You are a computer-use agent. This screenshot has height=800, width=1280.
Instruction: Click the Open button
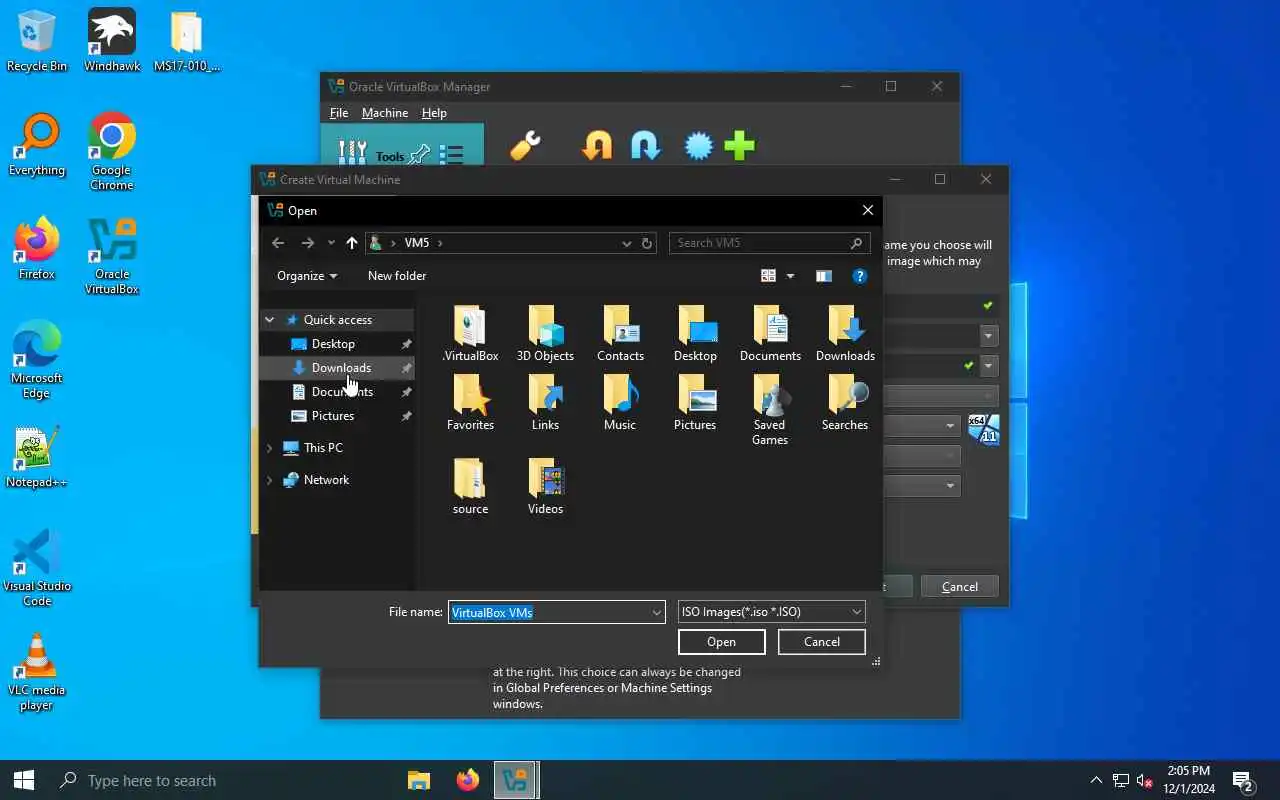[722, 642]
